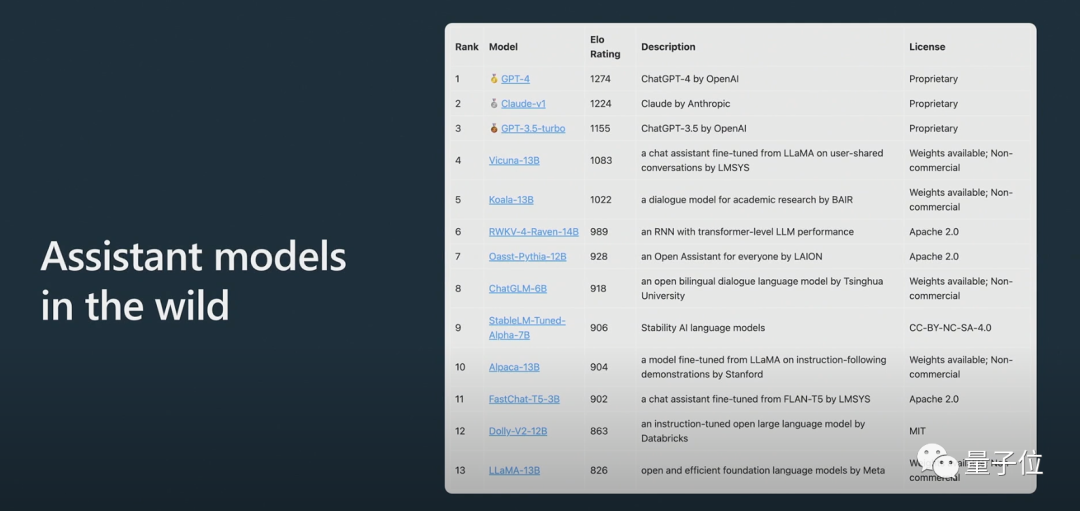The height and width of the screenshot is (511, 1080).
Task: Click the silver medal icon beside Claude-v1
Action: [494, 104]
